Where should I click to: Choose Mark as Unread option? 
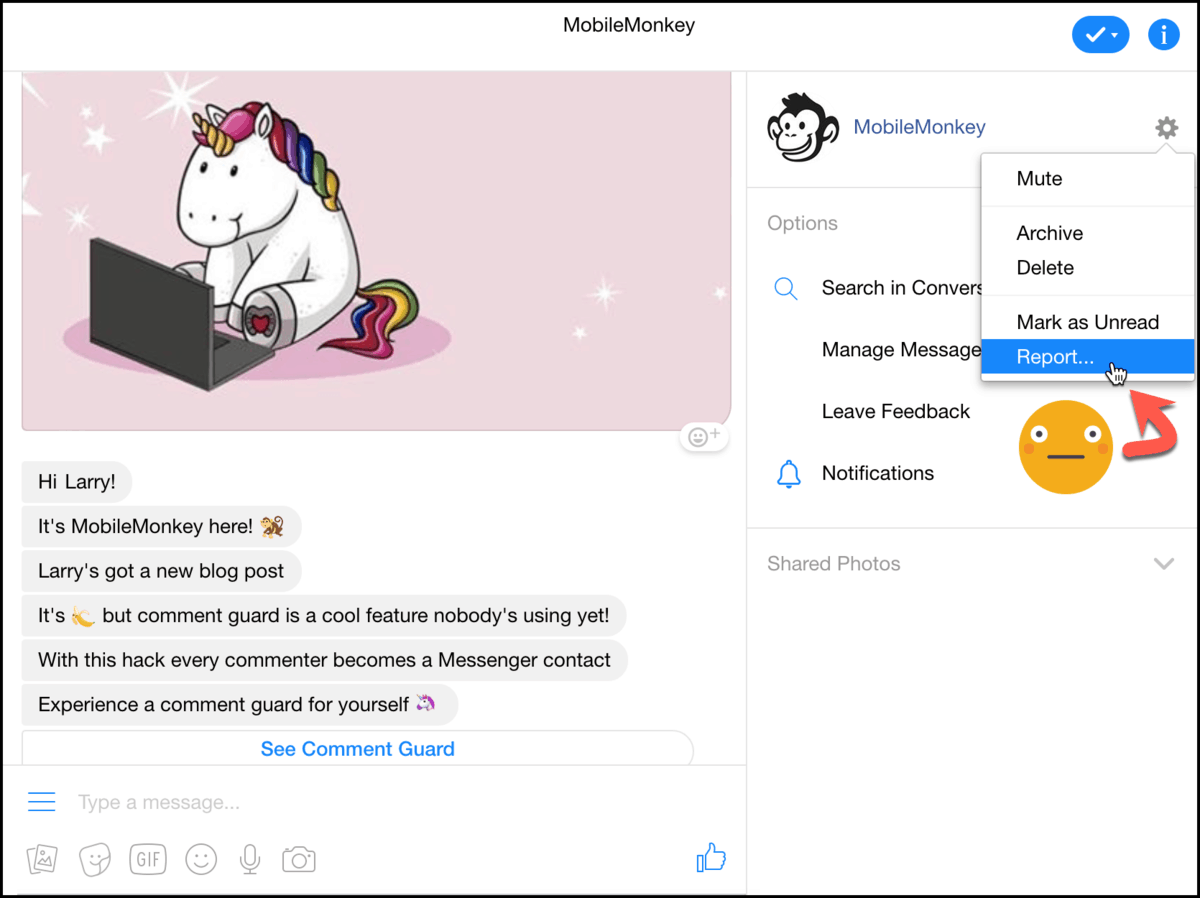(1088, 322)
